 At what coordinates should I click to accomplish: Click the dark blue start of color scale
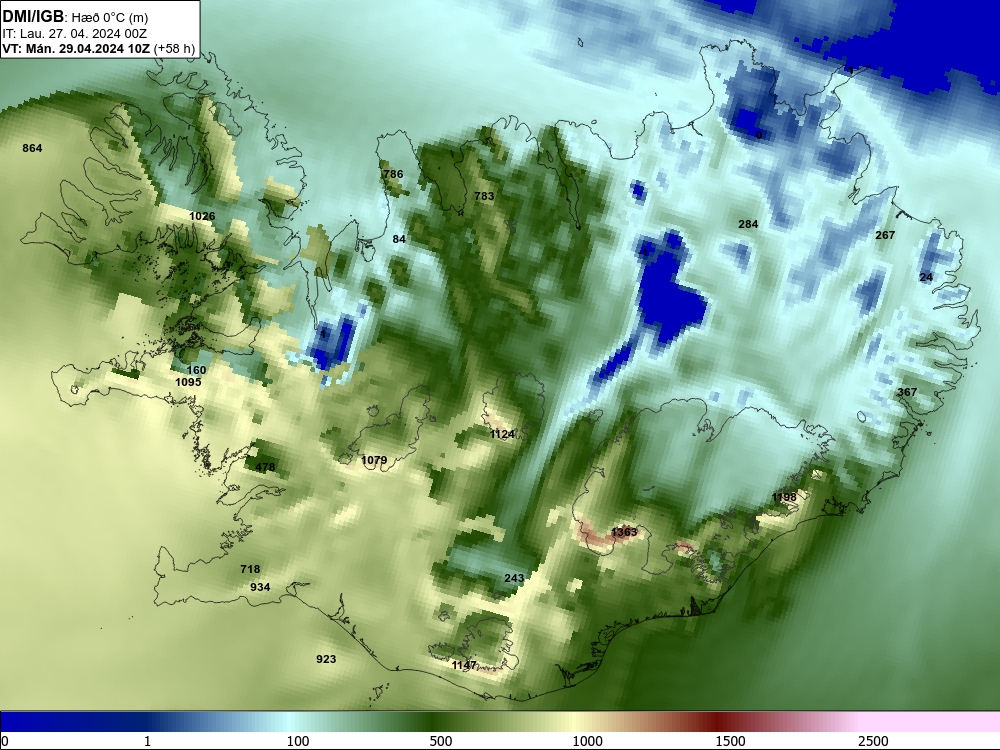(13, 721)
